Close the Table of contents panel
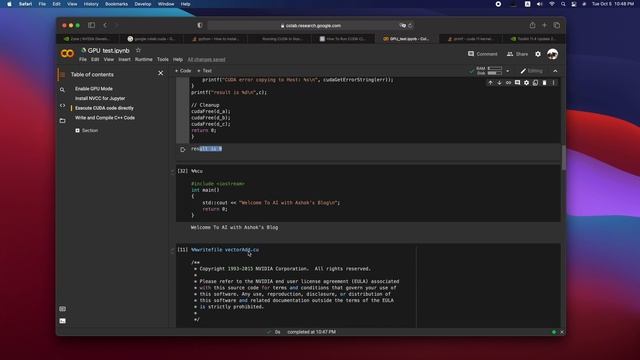This screenshot has width=640, height=360. click(160, 73)
